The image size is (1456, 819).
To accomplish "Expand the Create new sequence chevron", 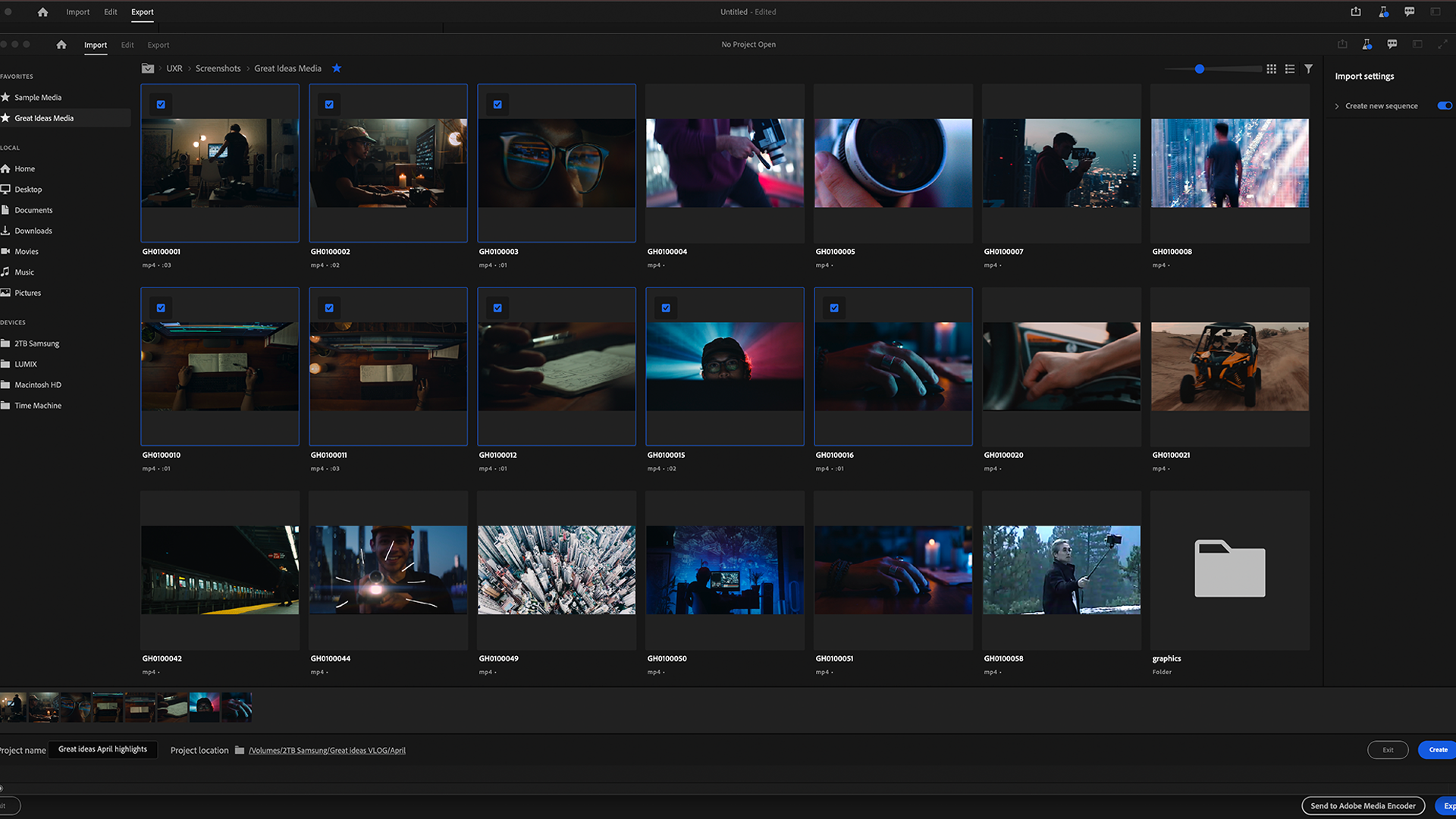I will (x=1337, y=106).
